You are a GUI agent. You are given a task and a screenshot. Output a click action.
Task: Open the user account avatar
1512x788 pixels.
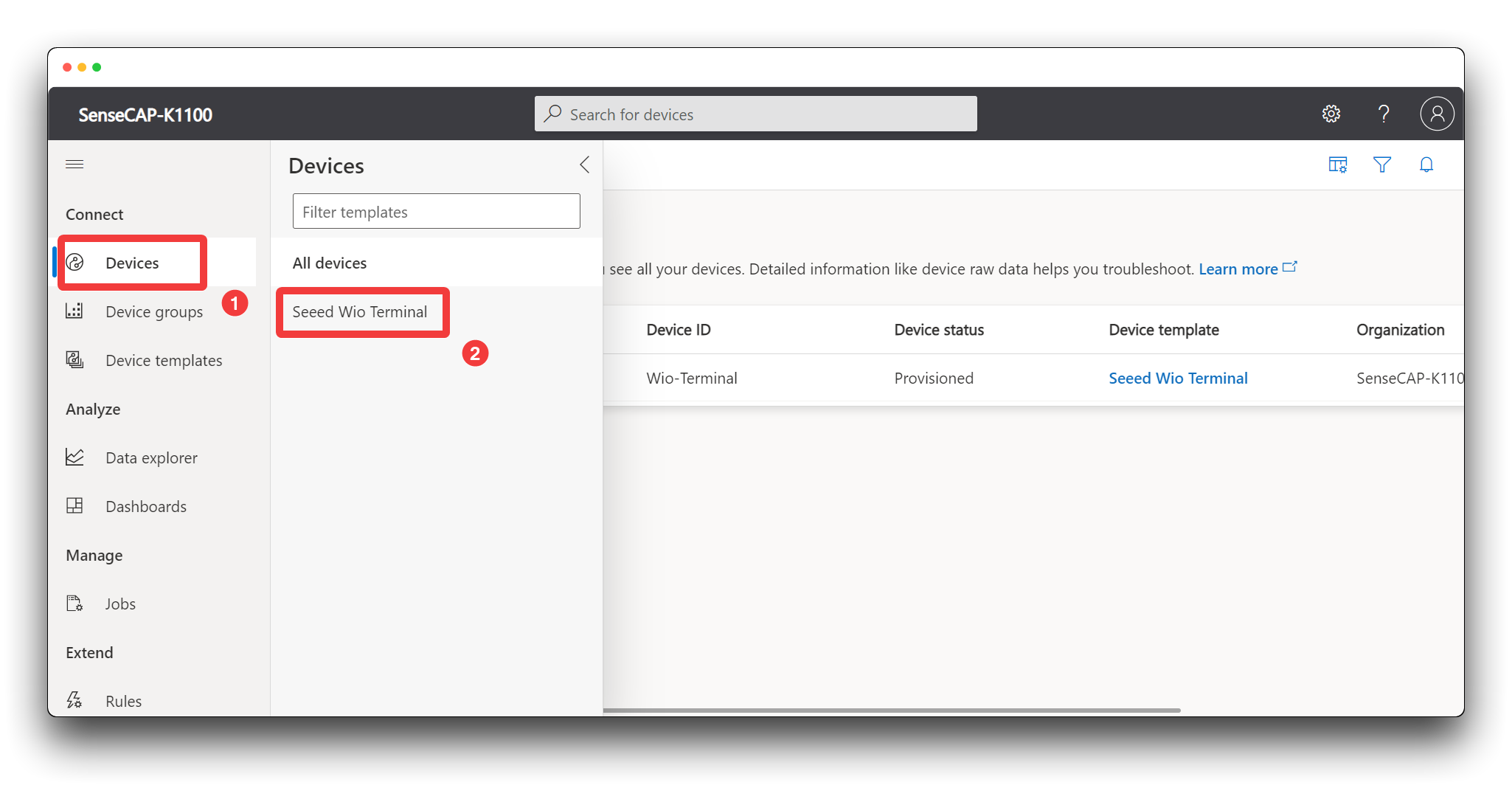1437,114
